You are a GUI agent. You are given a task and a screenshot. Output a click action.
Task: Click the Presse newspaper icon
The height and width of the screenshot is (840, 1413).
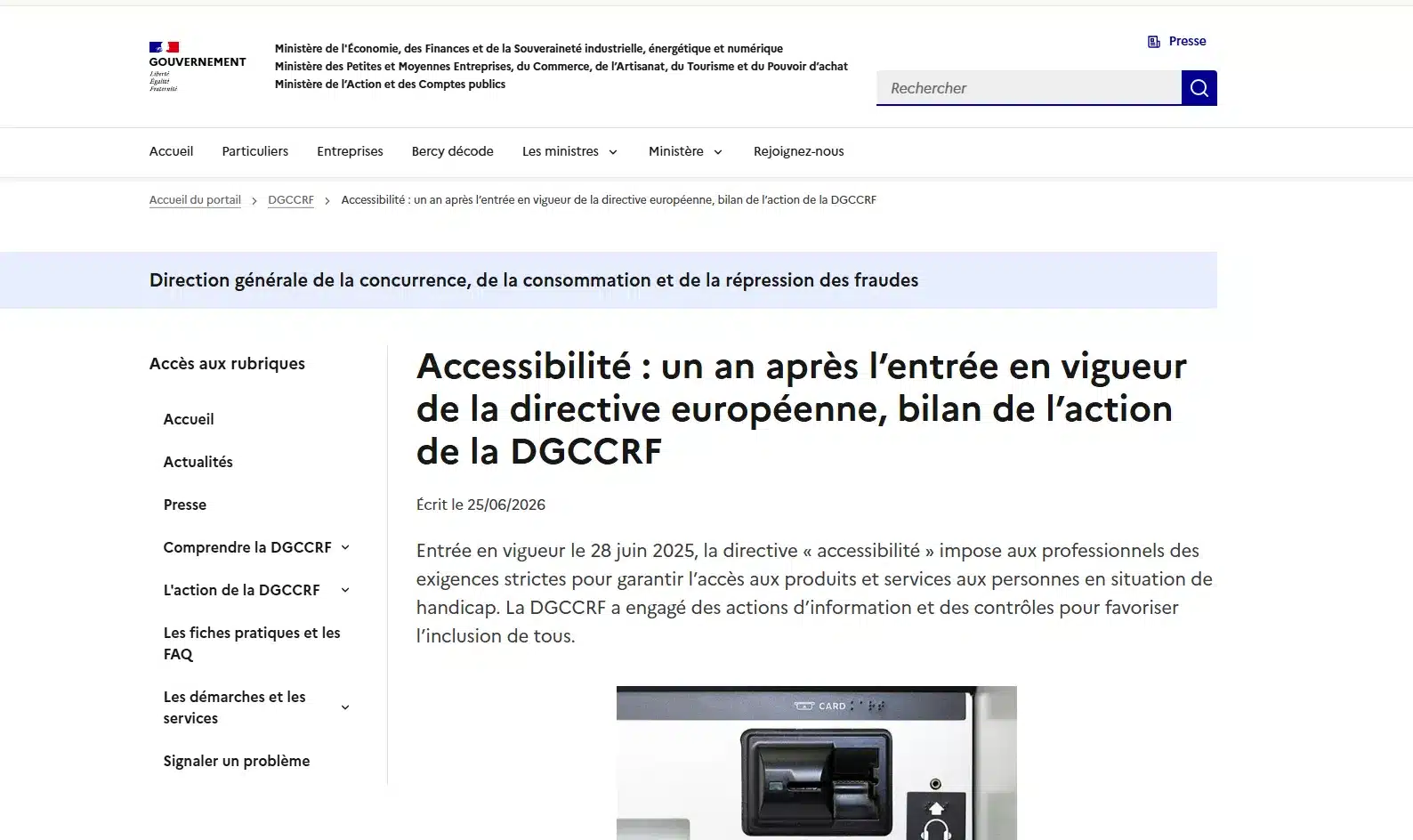point(1154,42)
